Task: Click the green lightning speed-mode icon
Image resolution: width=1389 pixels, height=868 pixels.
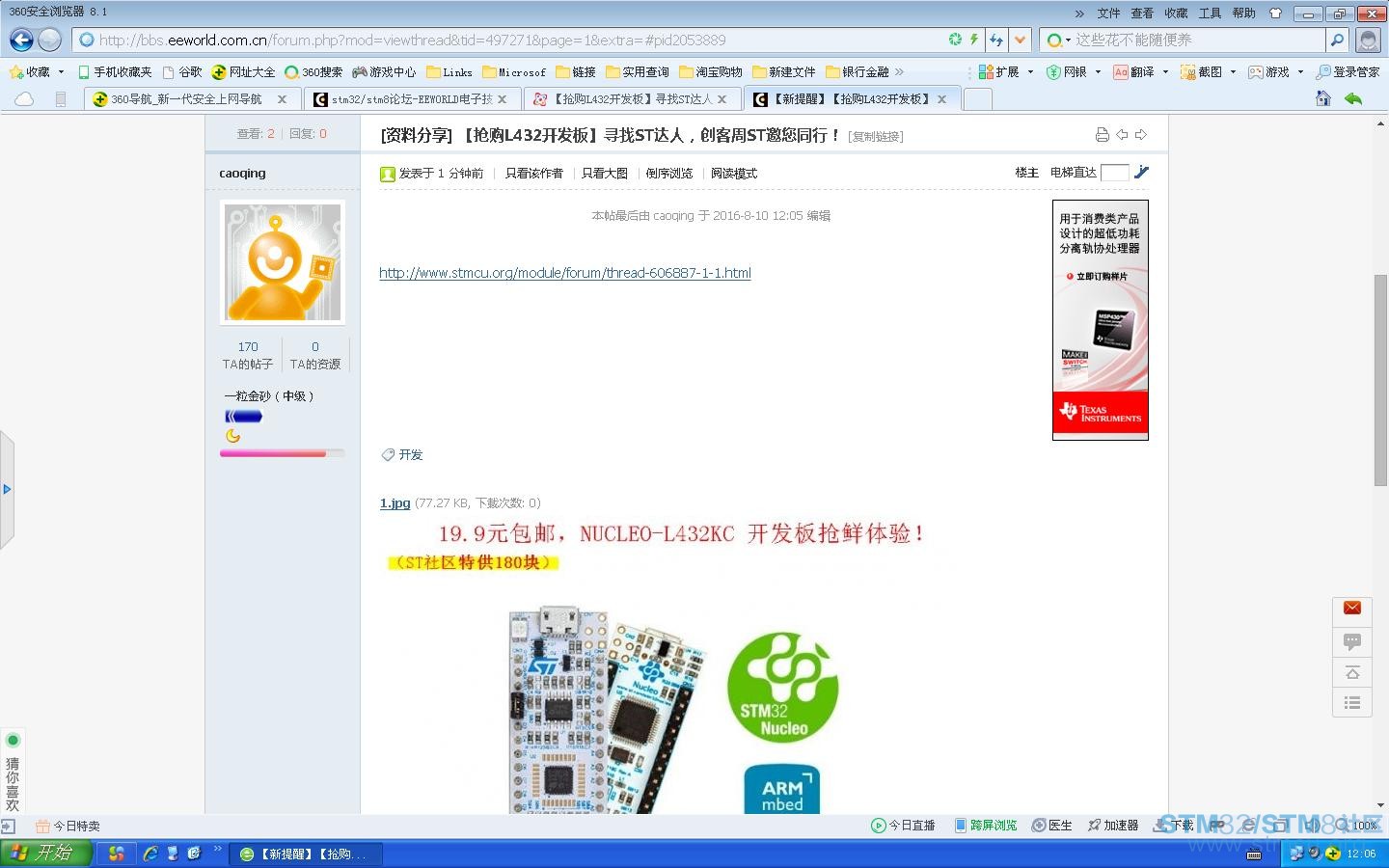Action: [x=974, y=40]
